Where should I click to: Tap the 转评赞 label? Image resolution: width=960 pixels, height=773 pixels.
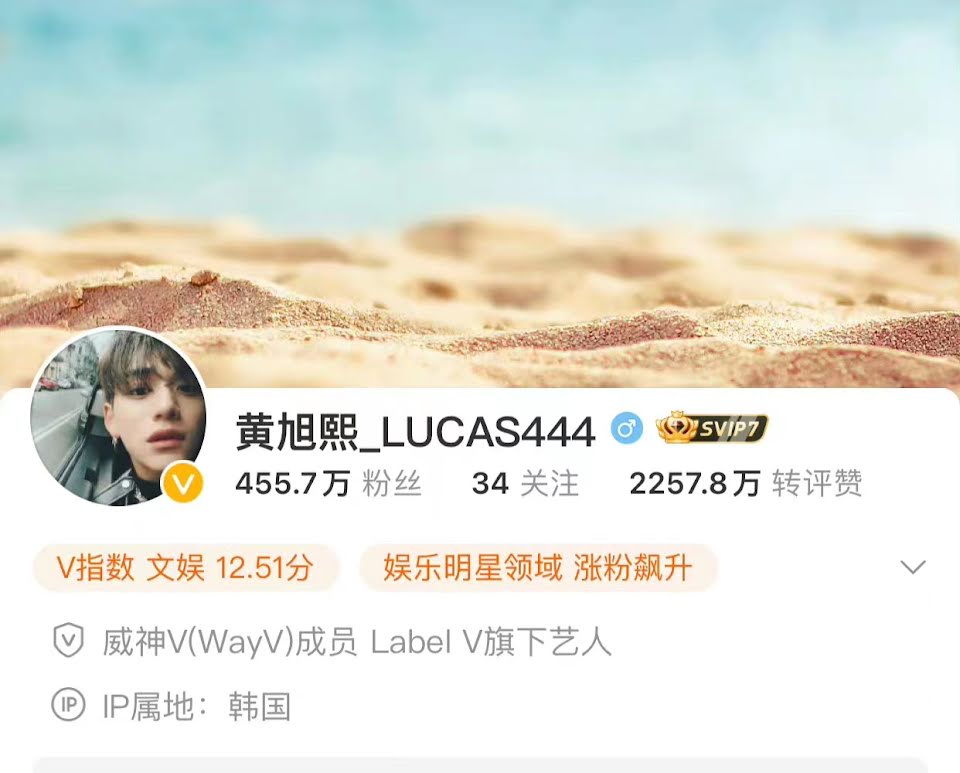[x=817, y=484]
